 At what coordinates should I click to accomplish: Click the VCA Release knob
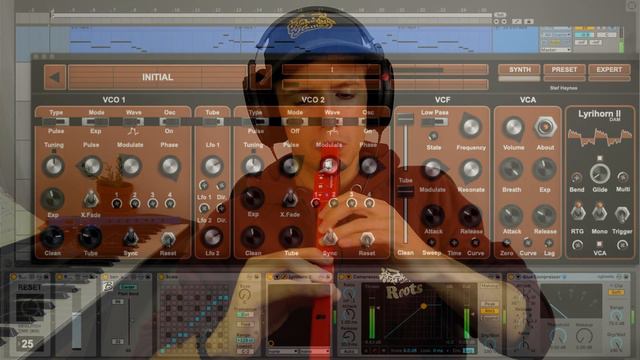(544, 215)
